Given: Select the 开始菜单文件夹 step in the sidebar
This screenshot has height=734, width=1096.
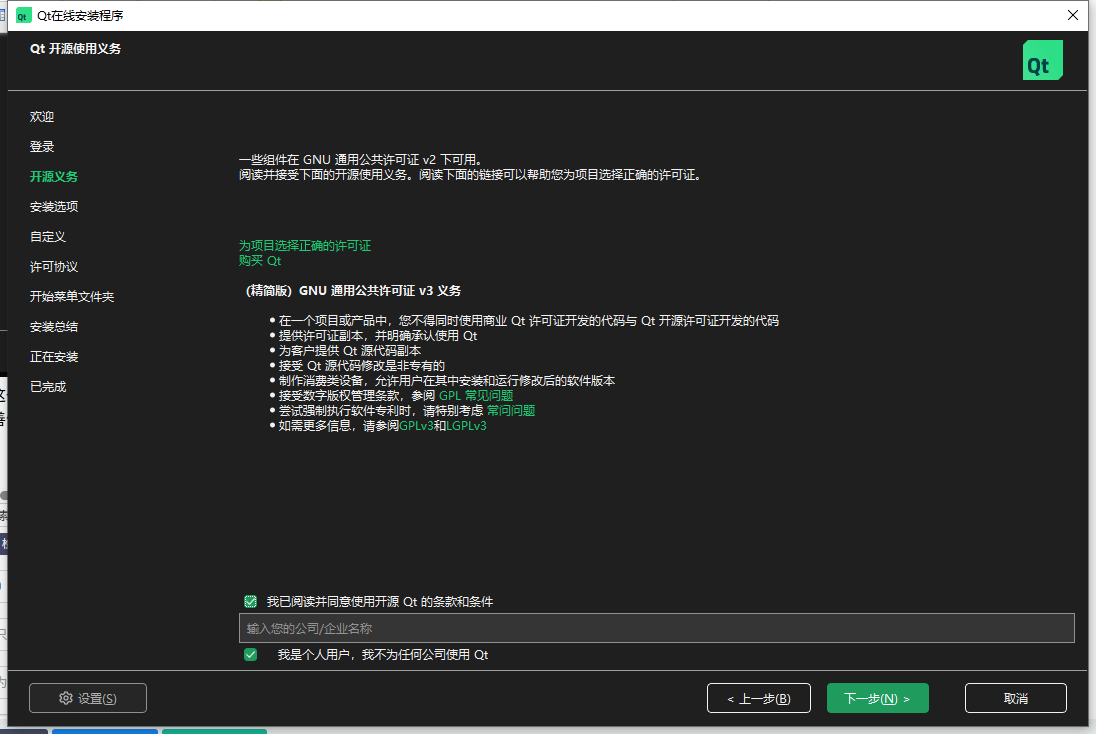Looking at the screenshot, I should [x=72, y=297].
